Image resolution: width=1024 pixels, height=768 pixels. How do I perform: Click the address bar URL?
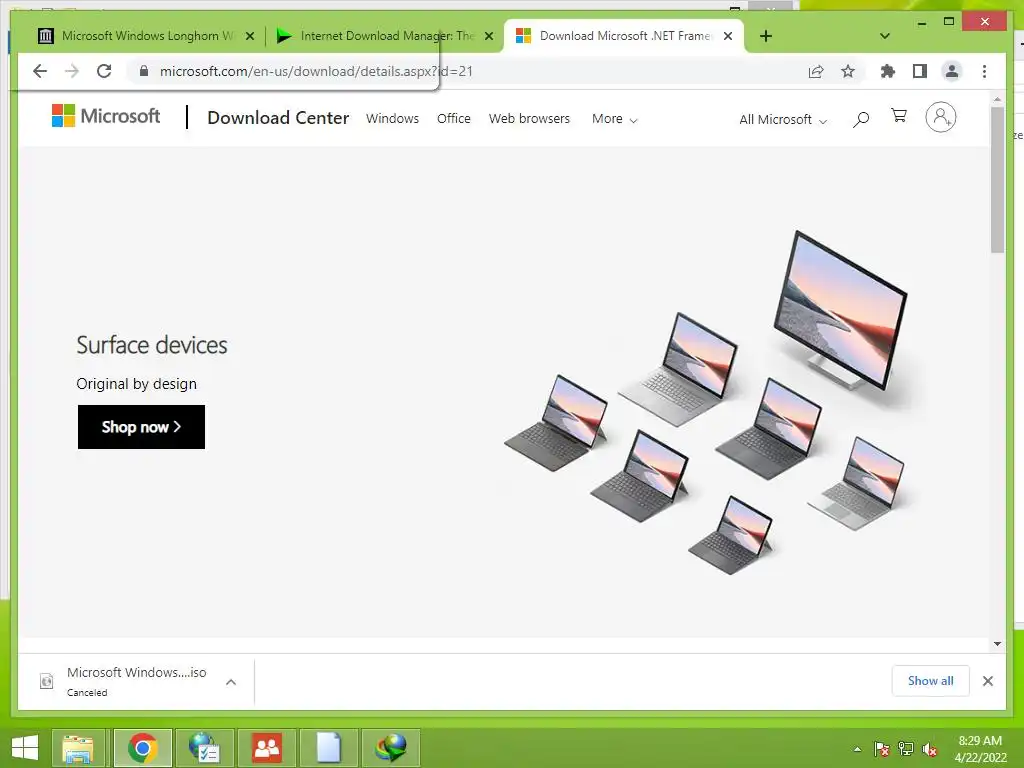pyautogui.click(x=316, y=71)
